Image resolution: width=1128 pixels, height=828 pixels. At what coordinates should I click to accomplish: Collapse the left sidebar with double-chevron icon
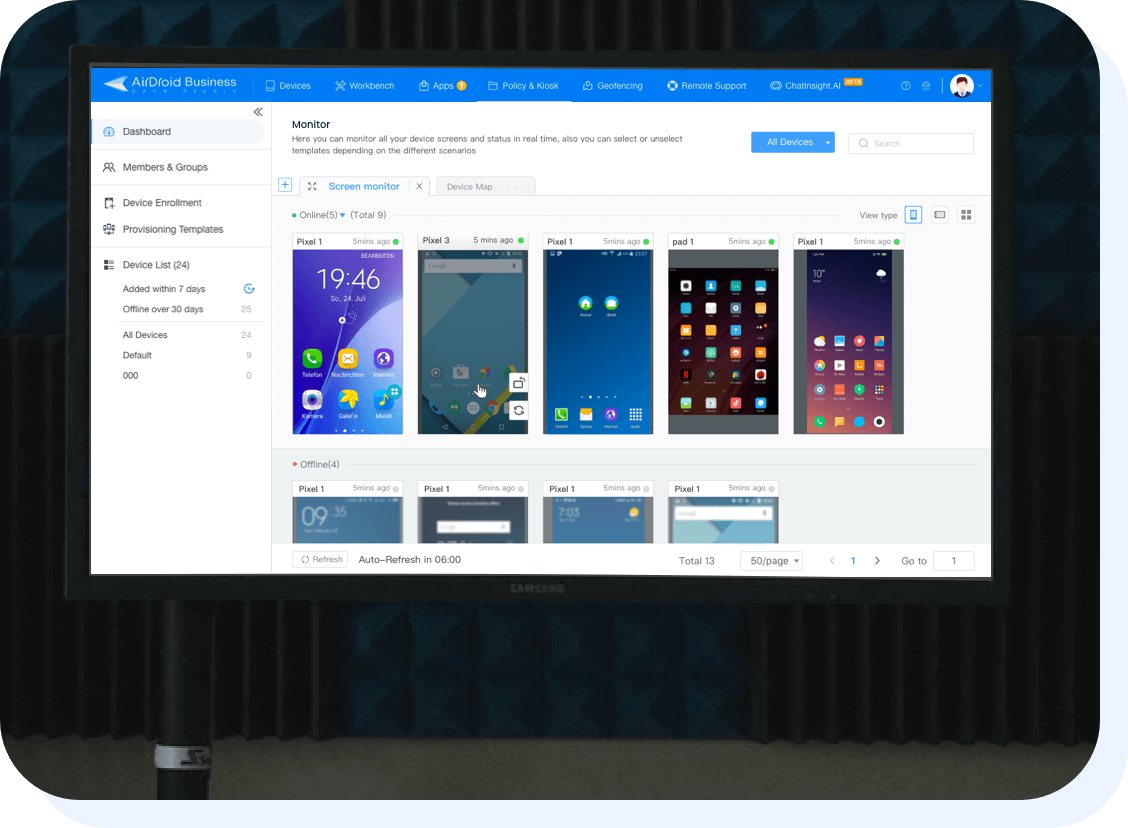[257, 112]
